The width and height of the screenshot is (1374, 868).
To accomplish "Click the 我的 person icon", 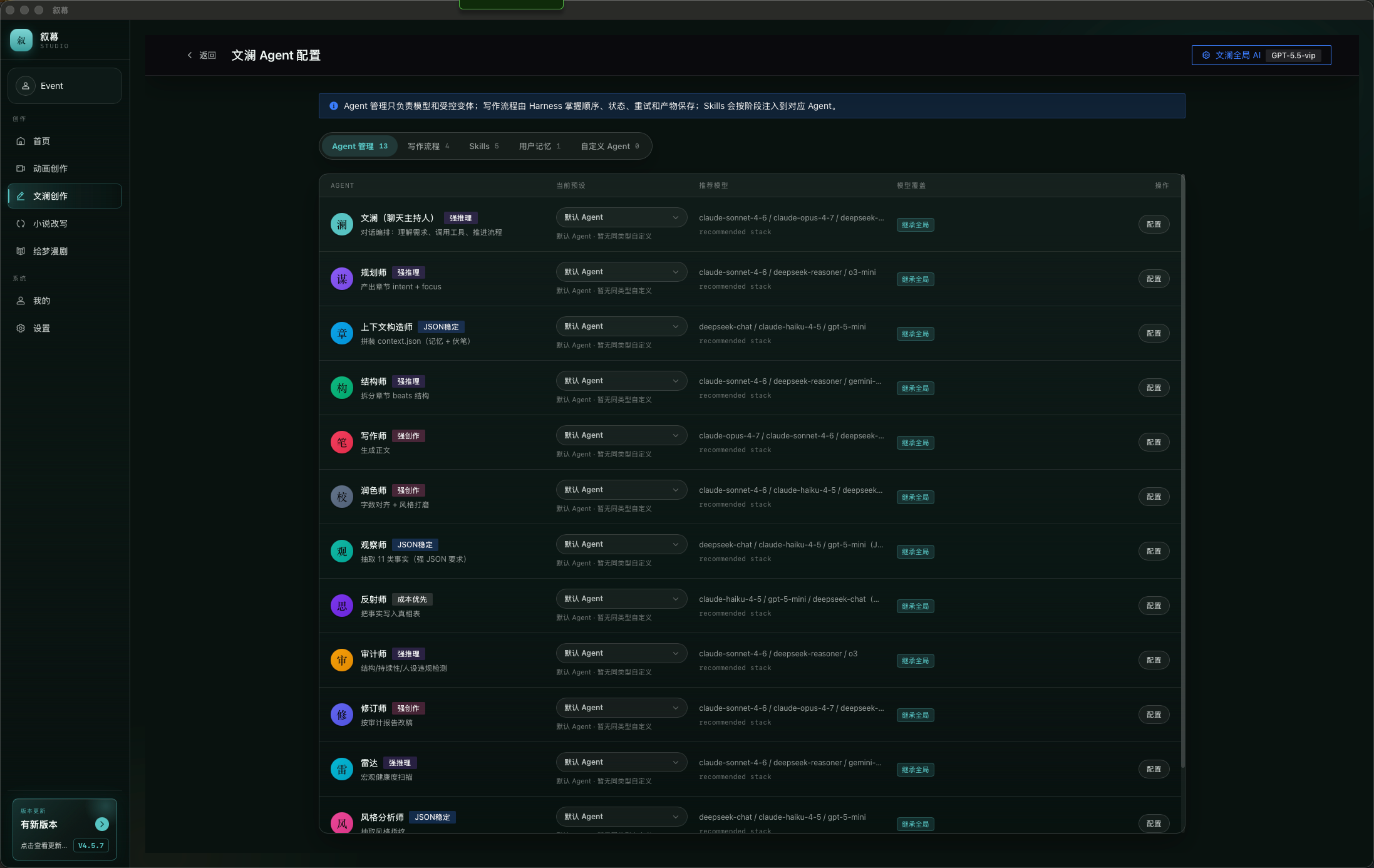I will (x=21, y=301).
